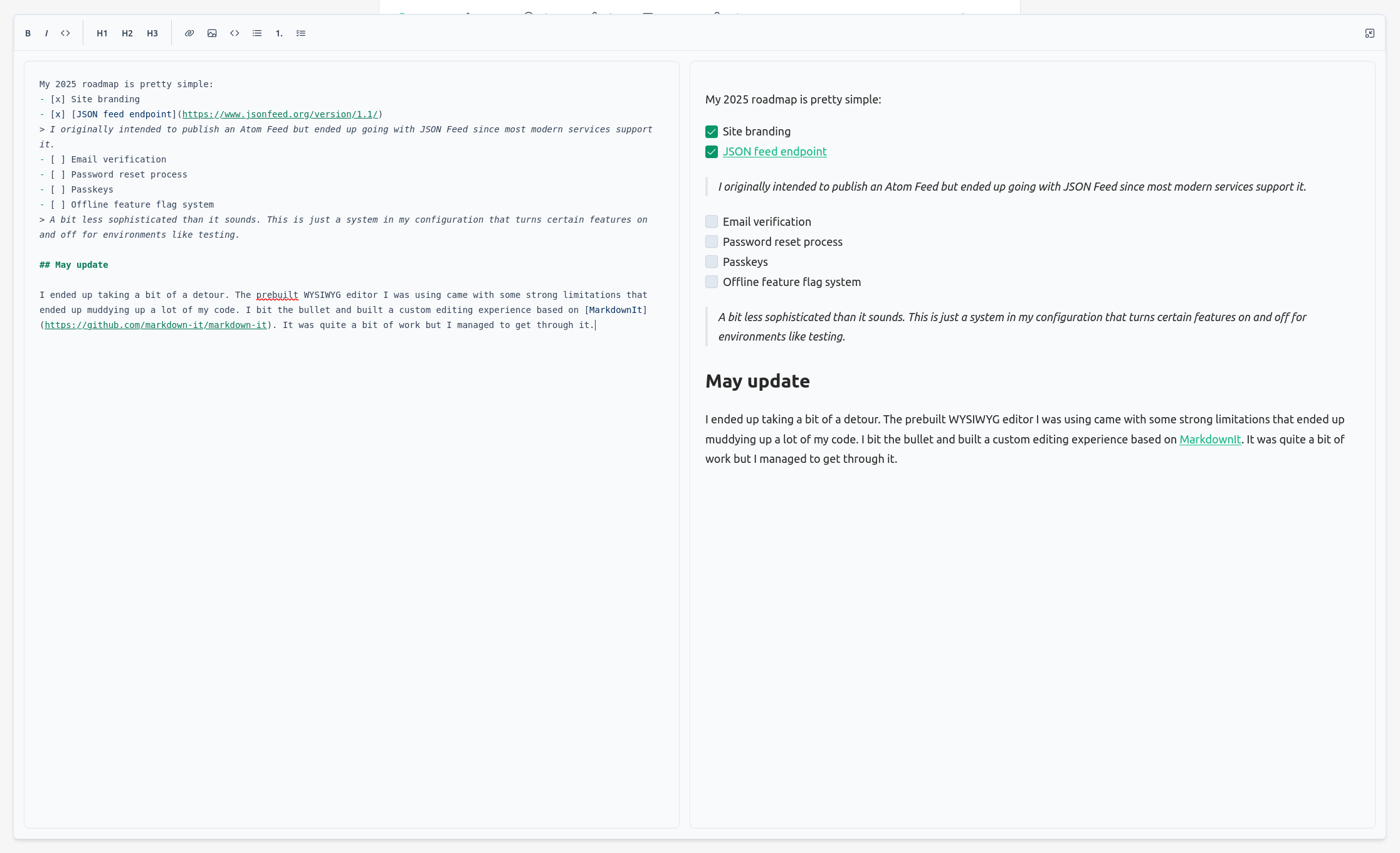The image size is (1400, 853).
Task: Check the Email verification checkbox
Action: (x=712, y=221)
